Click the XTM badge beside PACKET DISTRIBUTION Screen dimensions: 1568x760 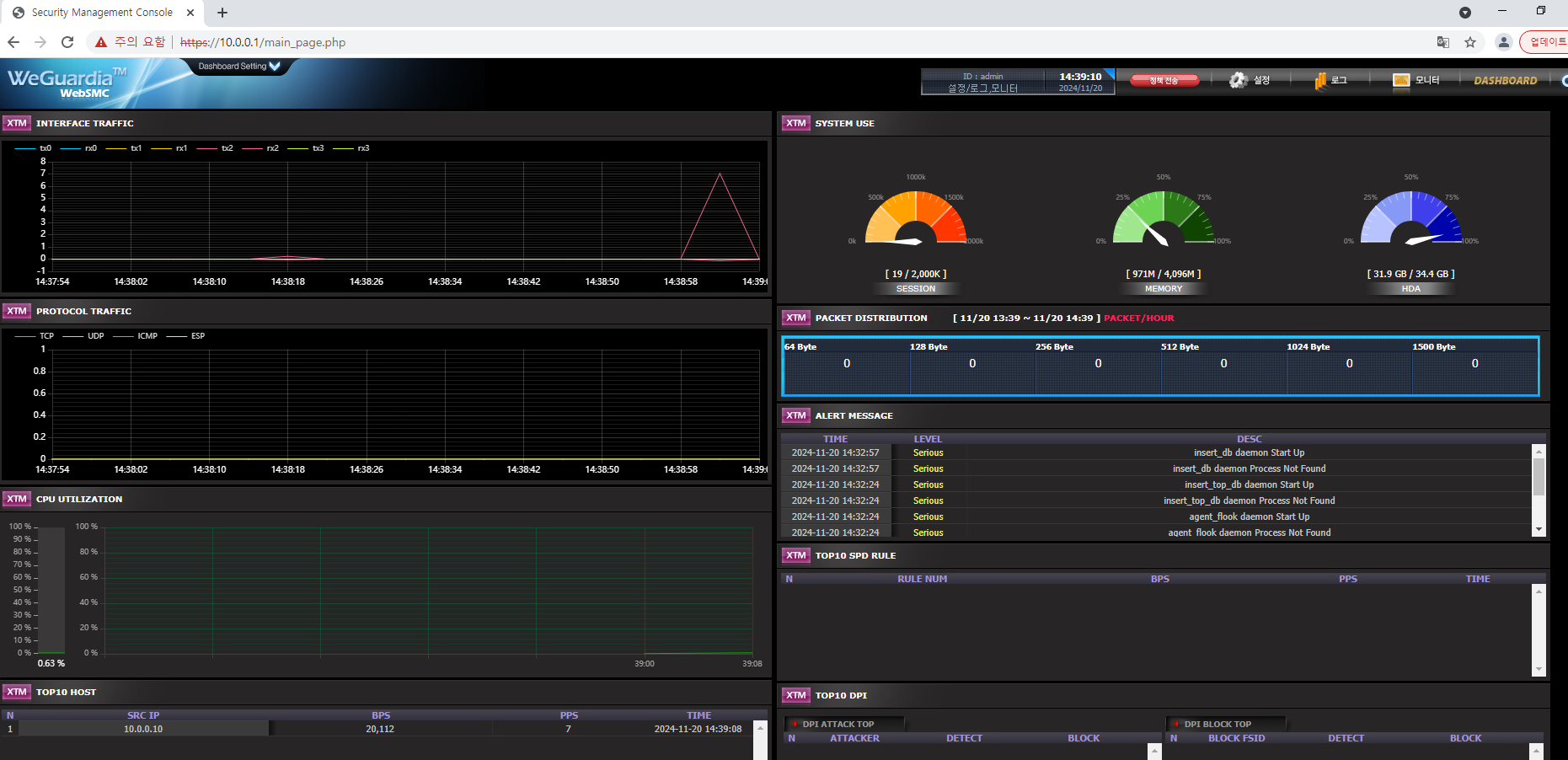pos(795,318)
